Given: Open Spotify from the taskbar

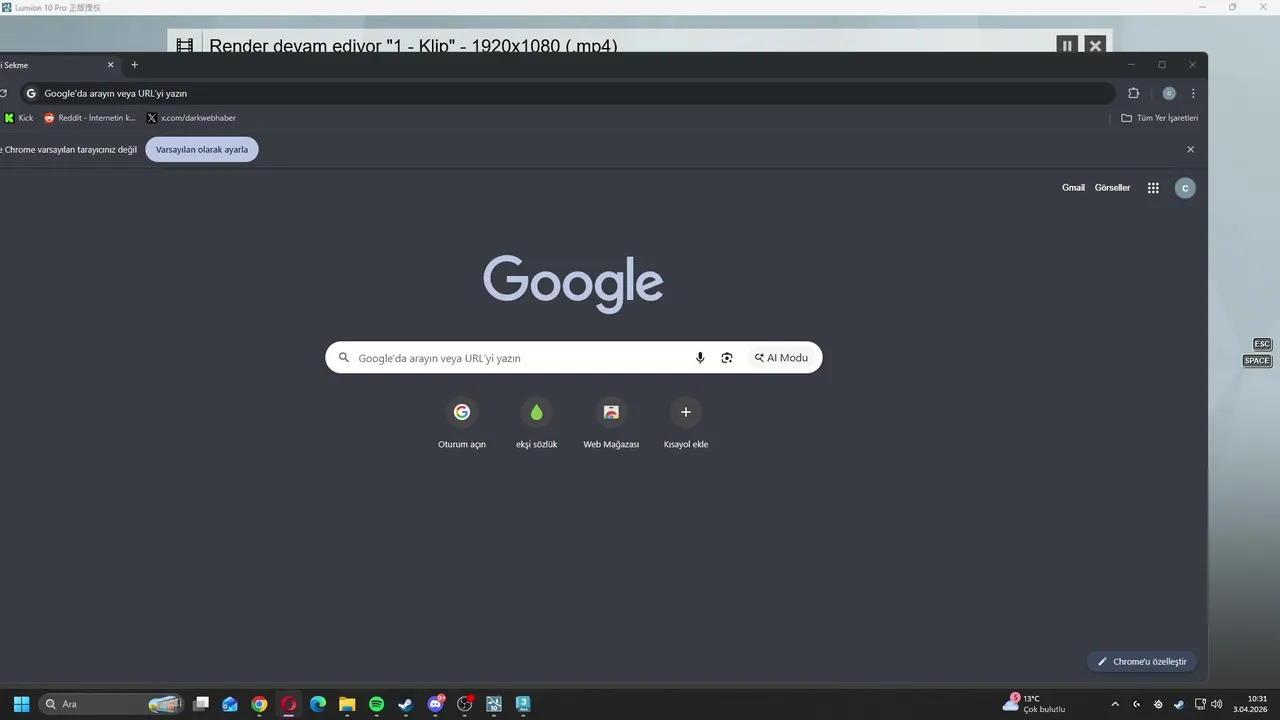Looking at the screenshot, I should pos(376,704).
